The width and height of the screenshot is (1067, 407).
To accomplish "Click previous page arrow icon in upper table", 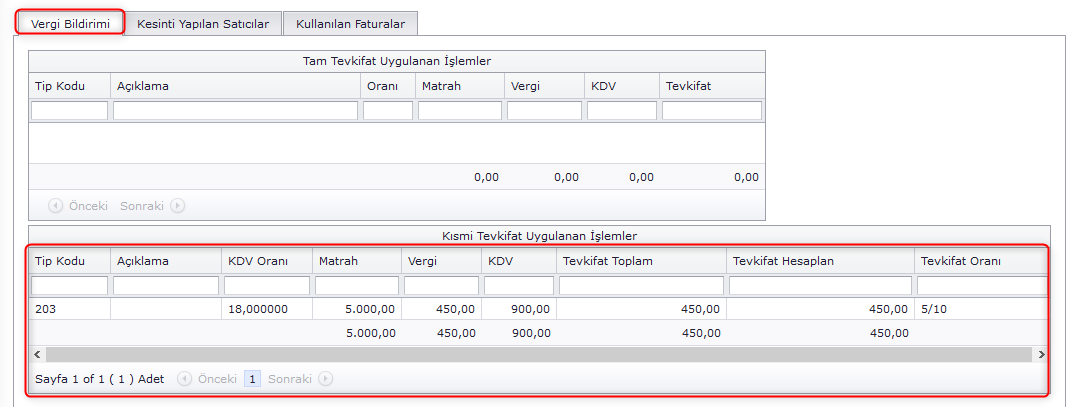I will (56, 206).
